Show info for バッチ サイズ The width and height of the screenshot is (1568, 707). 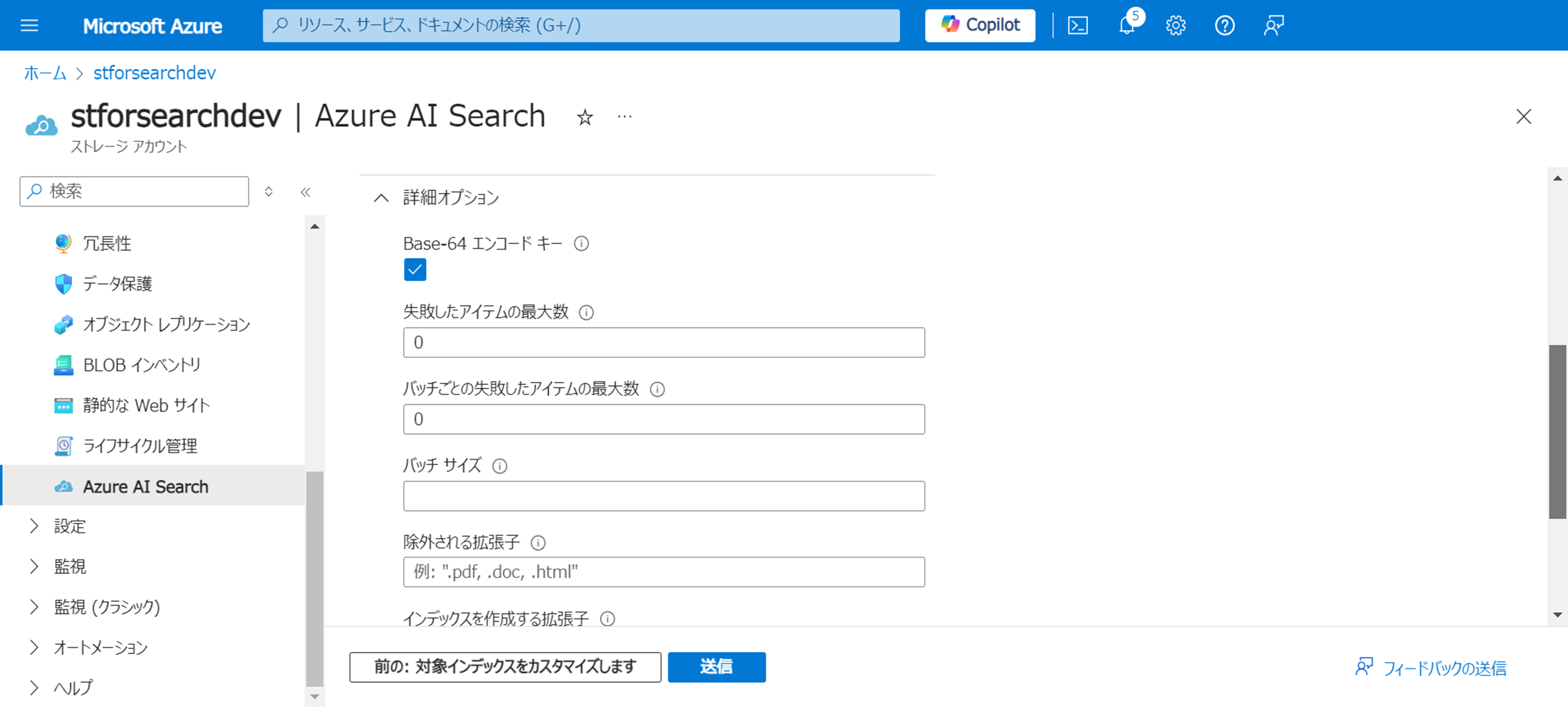point(500,466)
